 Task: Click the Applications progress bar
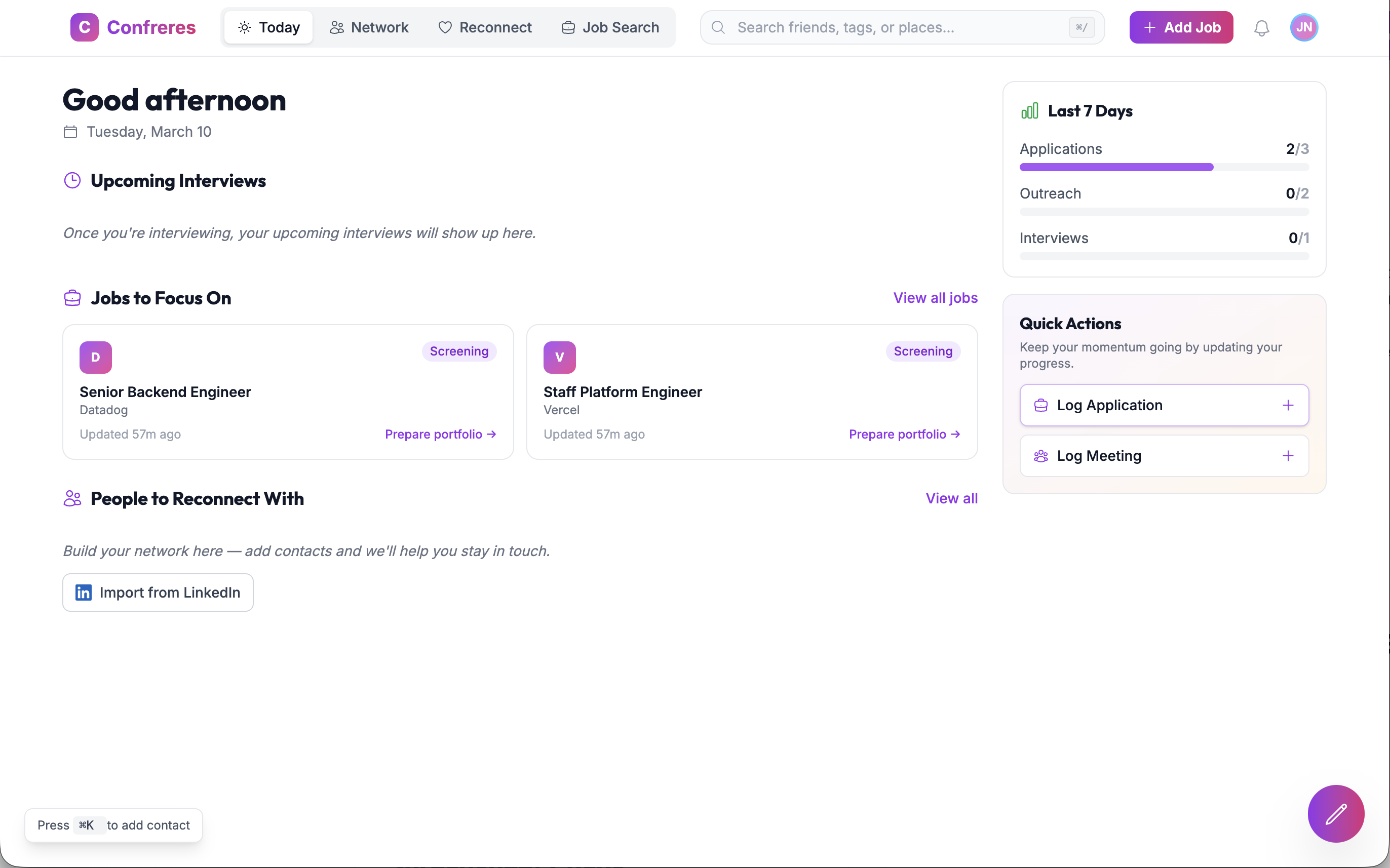coord(1164,167)
